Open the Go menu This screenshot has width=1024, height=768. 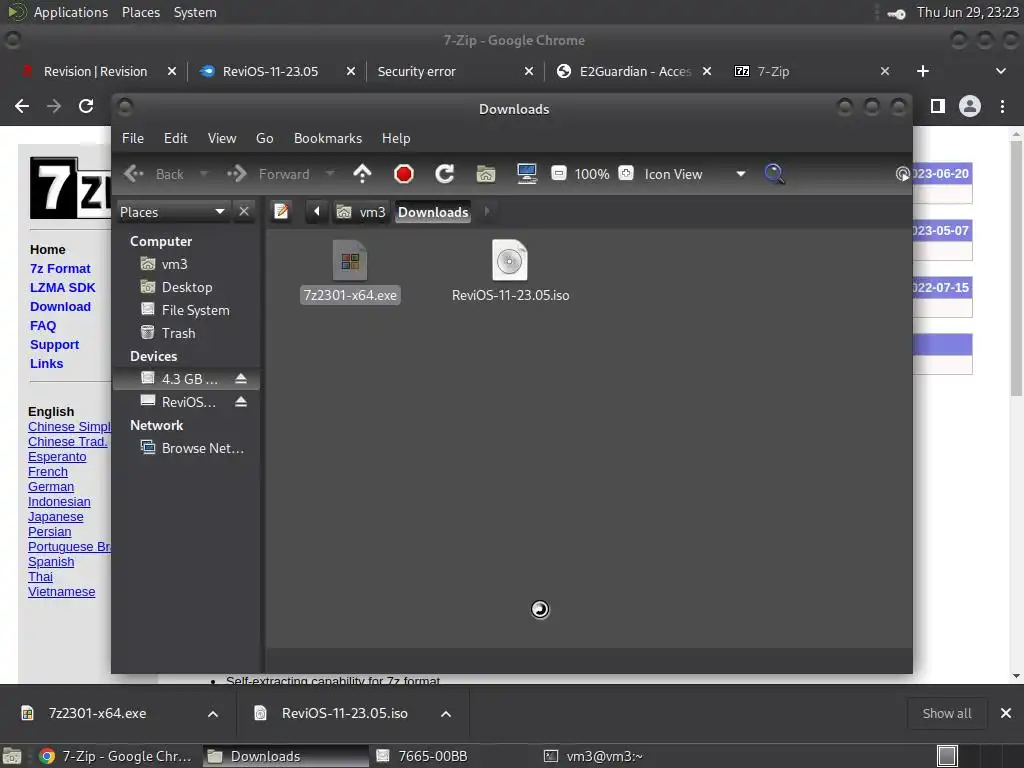coord(264,138)
